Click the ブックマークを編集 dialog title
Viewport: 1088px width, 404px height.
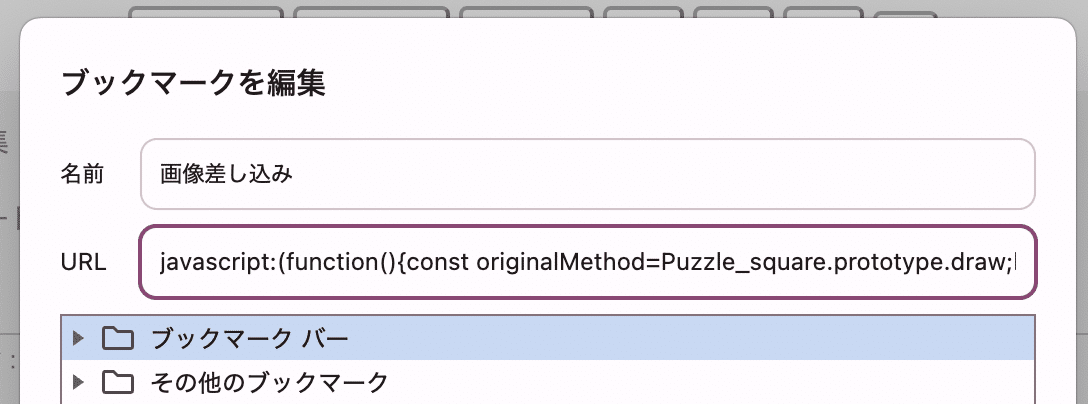click(x=193, y=83)
